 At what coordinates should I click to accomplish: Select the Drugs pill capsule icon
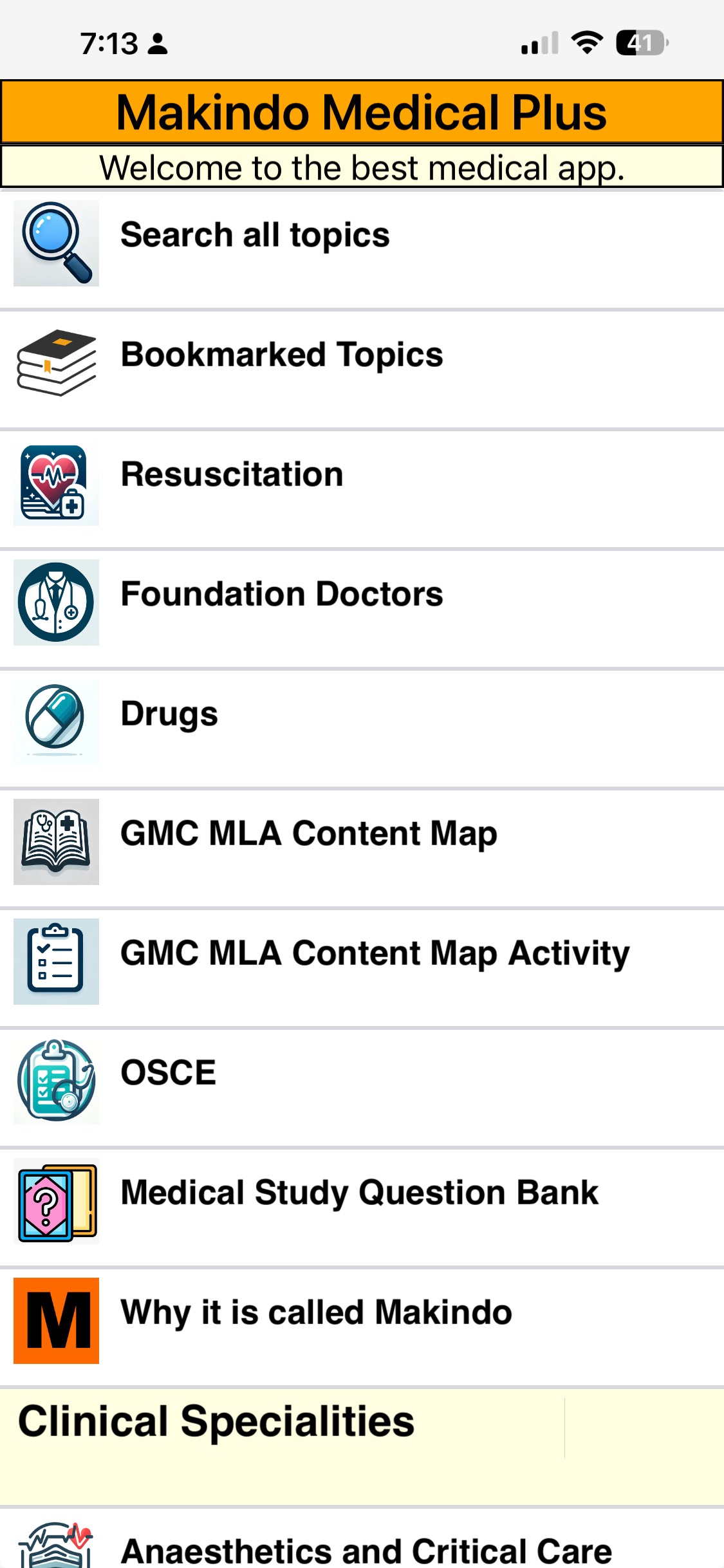[56, 722]
